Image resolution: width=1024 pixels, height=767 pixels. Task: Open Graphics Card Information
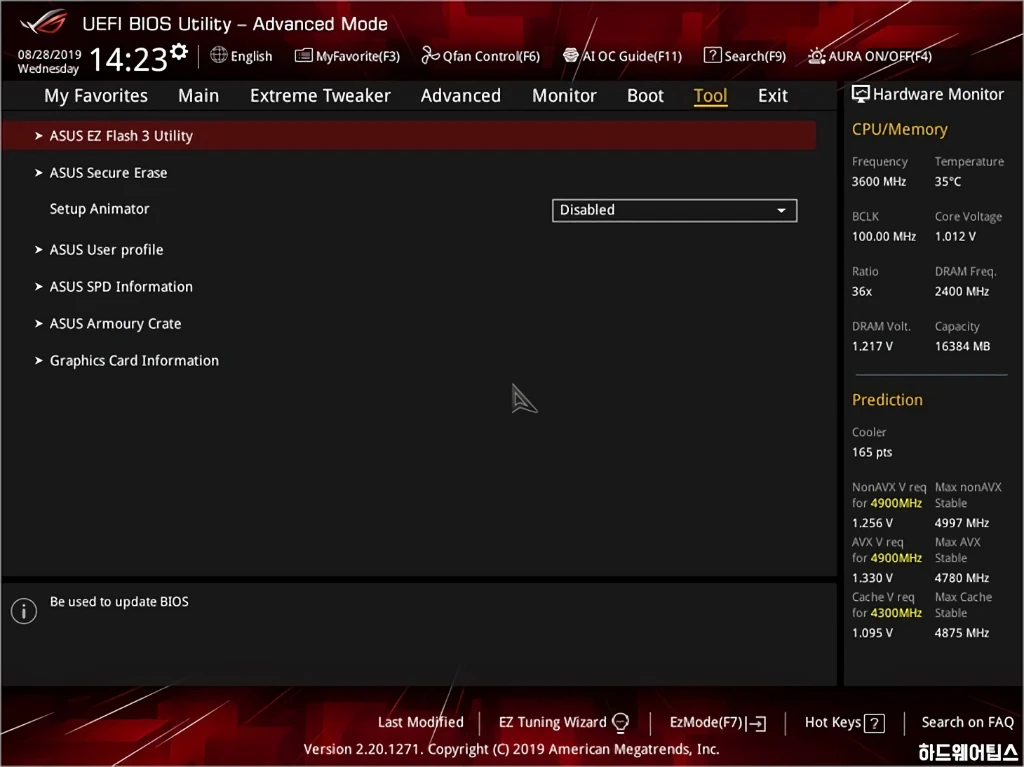134,361
